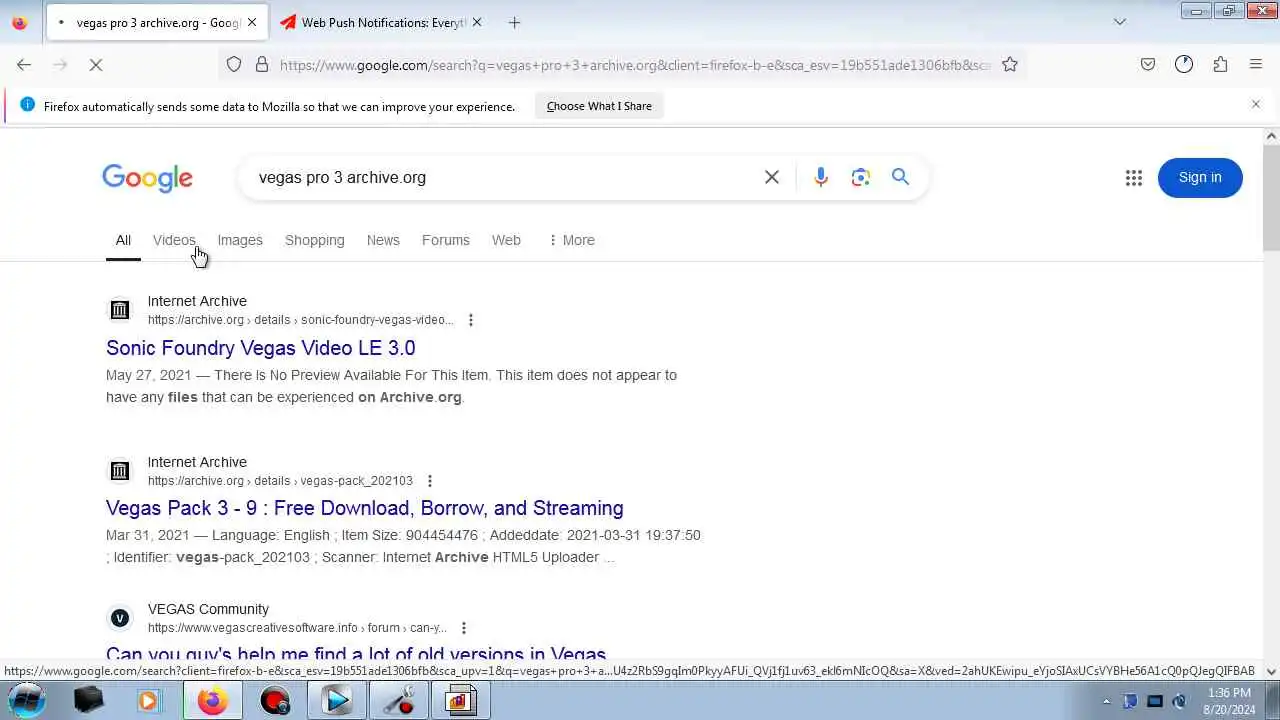Open the Firefox hamburger menu
The width and height of the screenshot is (1280, 720).
pos(1256,65)
